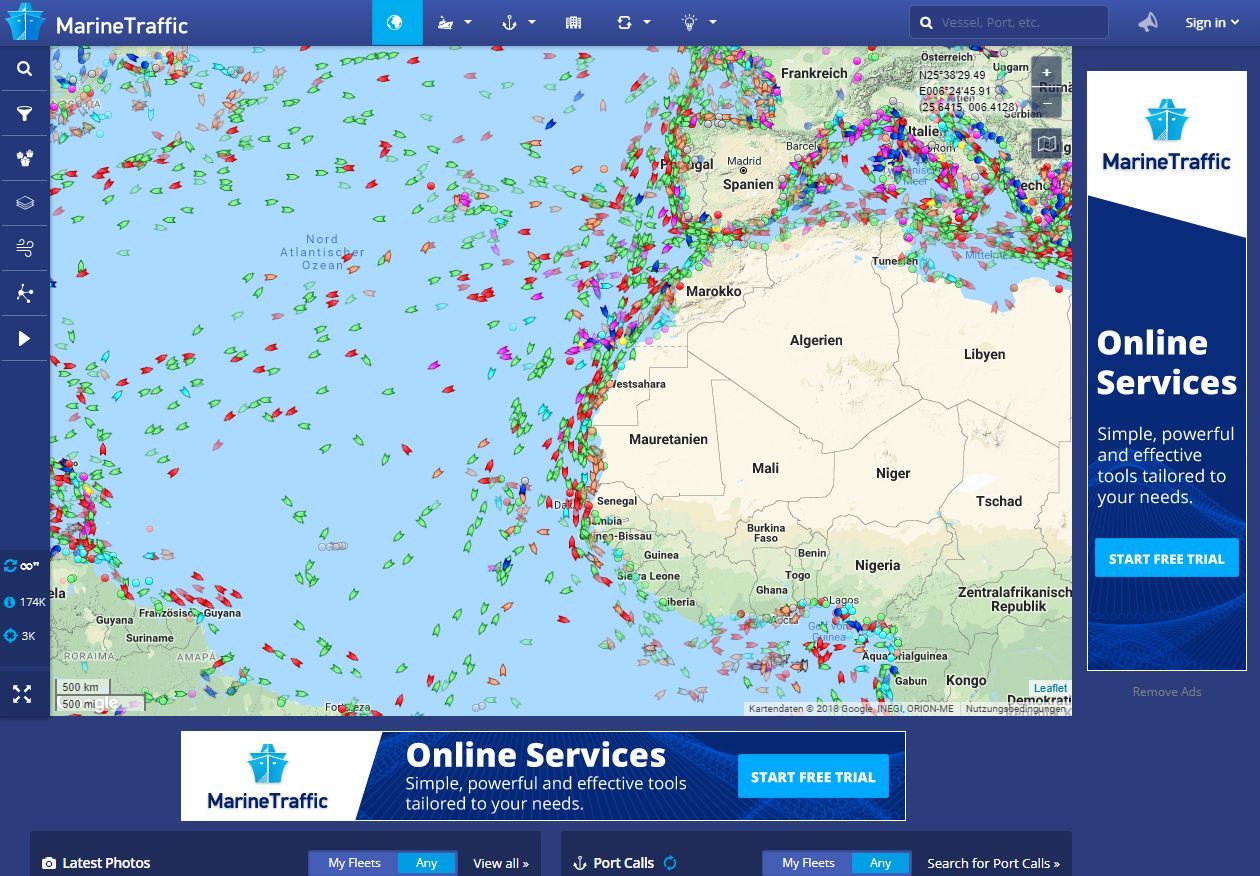Select 'Any' in Latest Photos toggle
Image resolution: width=1260 pixels, height=876 pixels.
pyautogui.click(x=426, y=863)
